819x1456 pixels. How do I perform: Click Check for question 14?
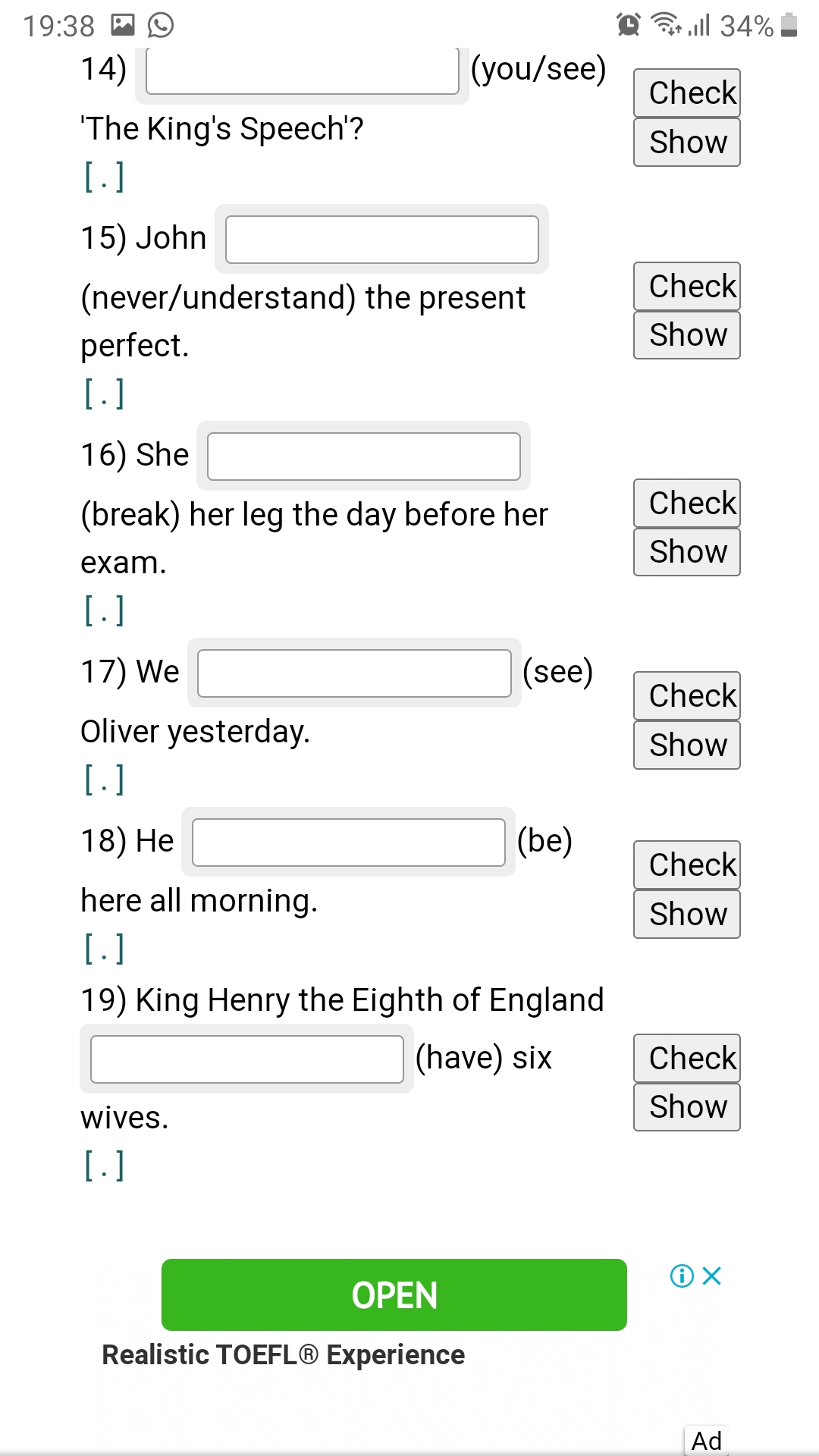click(x=687, y=93)
